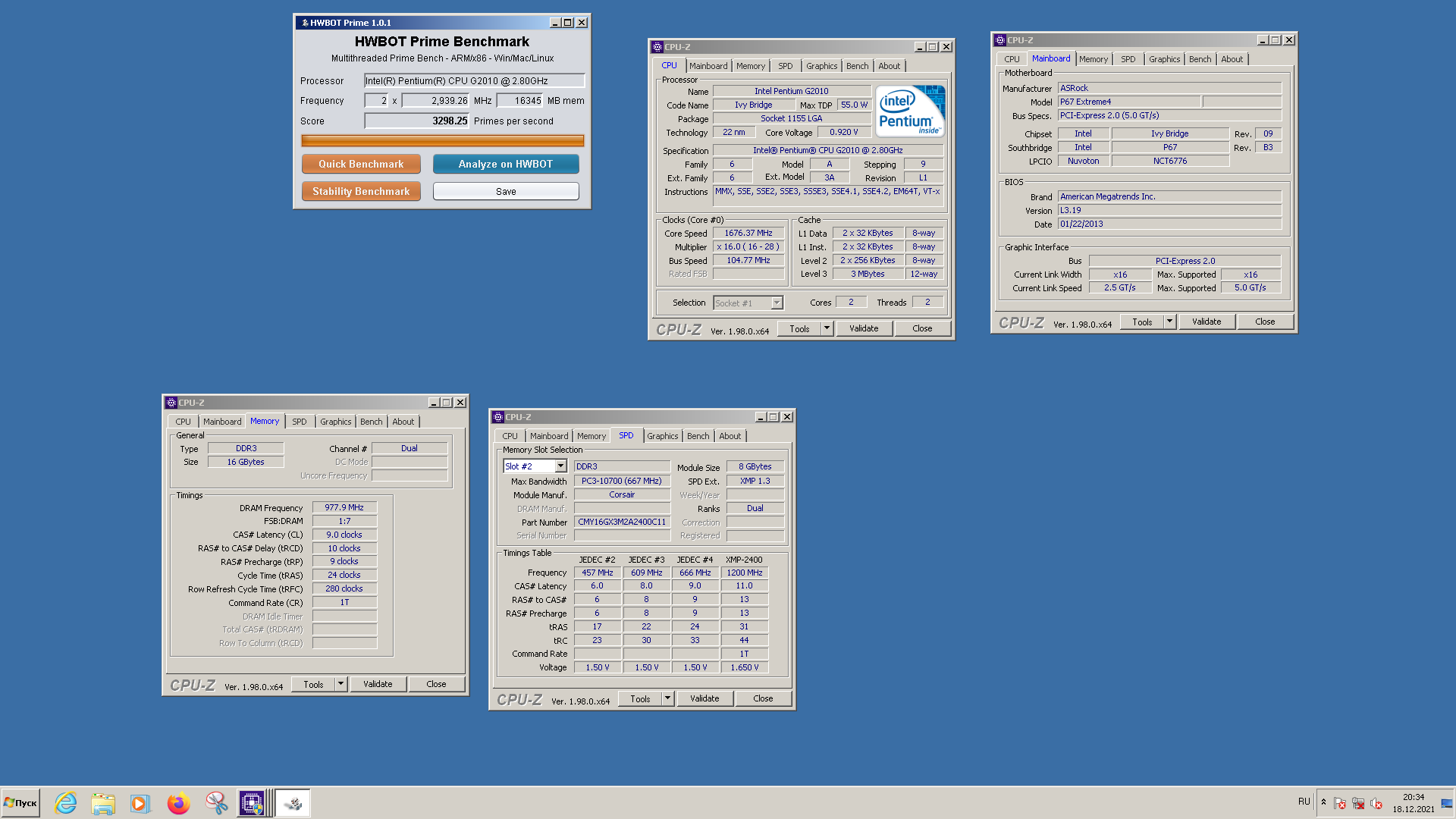1456x819 pixels.
Task: Activate the HWBOT Prime taskbar button
Action: coord(292,803)
